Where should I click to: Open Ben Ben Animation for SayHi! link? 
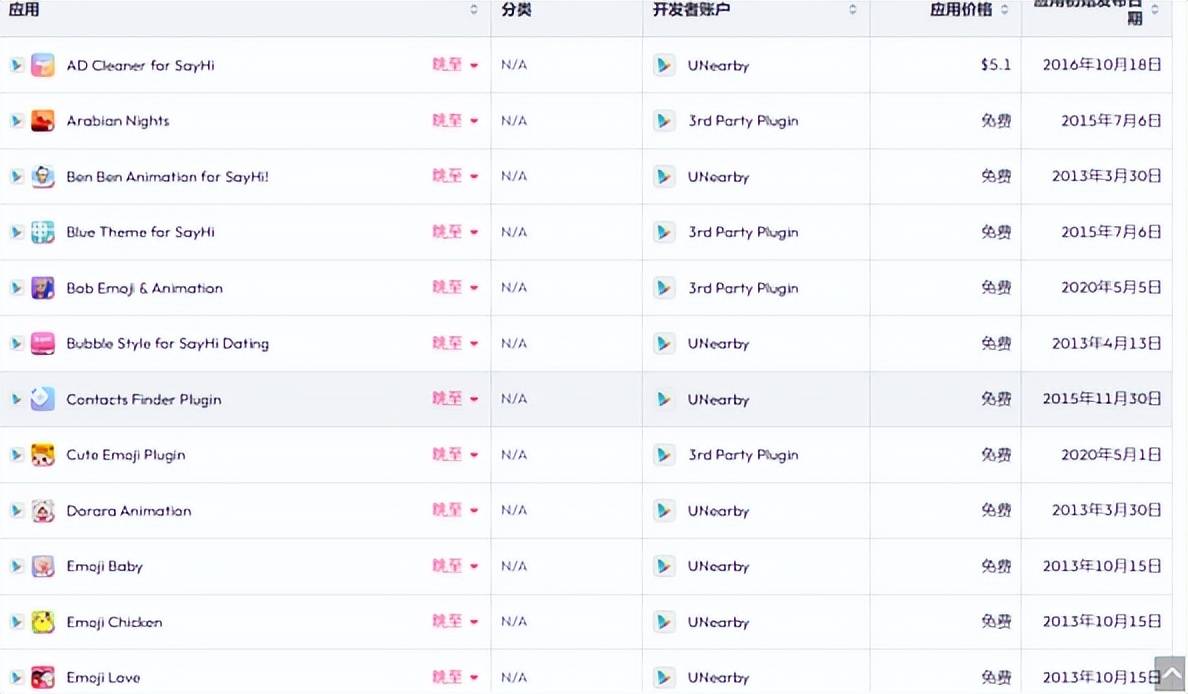point(167,177)
